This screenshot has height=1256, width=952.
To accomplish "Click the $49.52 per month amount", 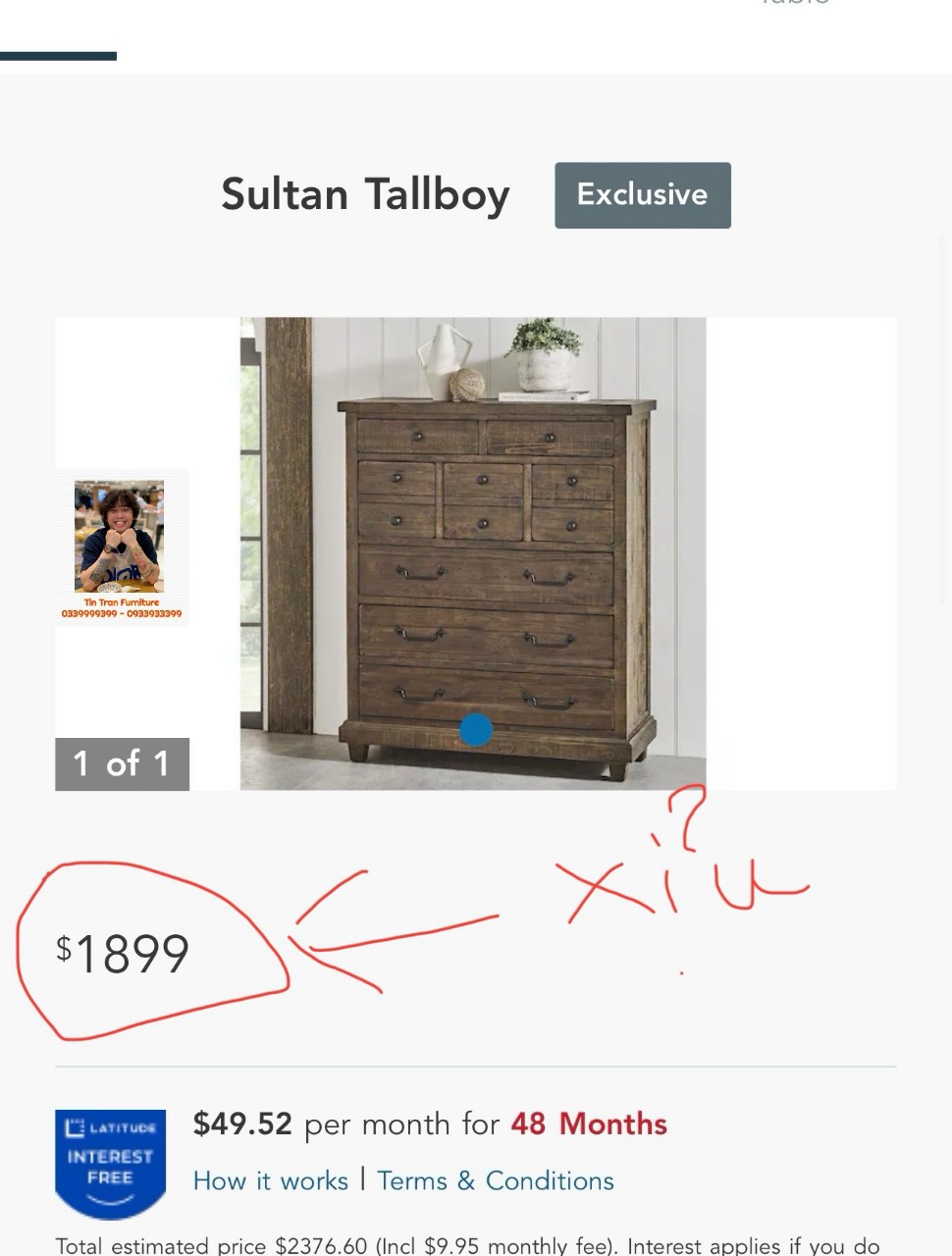I will tap(242, 1124).
